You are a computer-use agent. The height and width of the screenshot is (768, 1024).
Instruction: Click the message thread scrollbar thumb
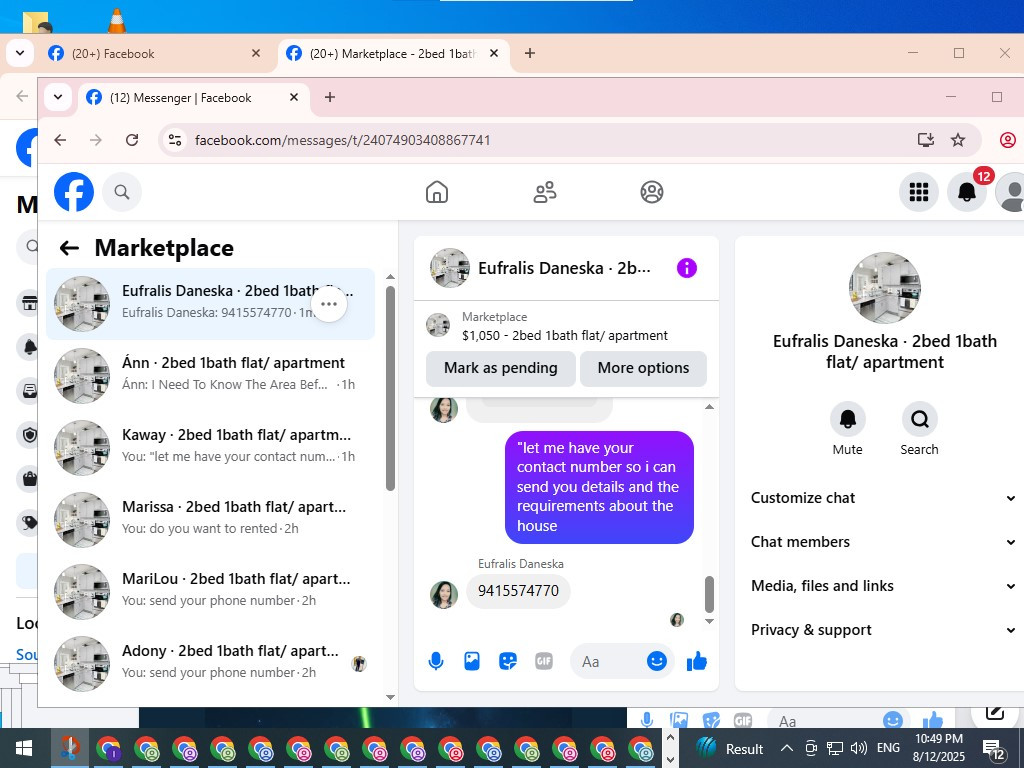tap(709, 594)
